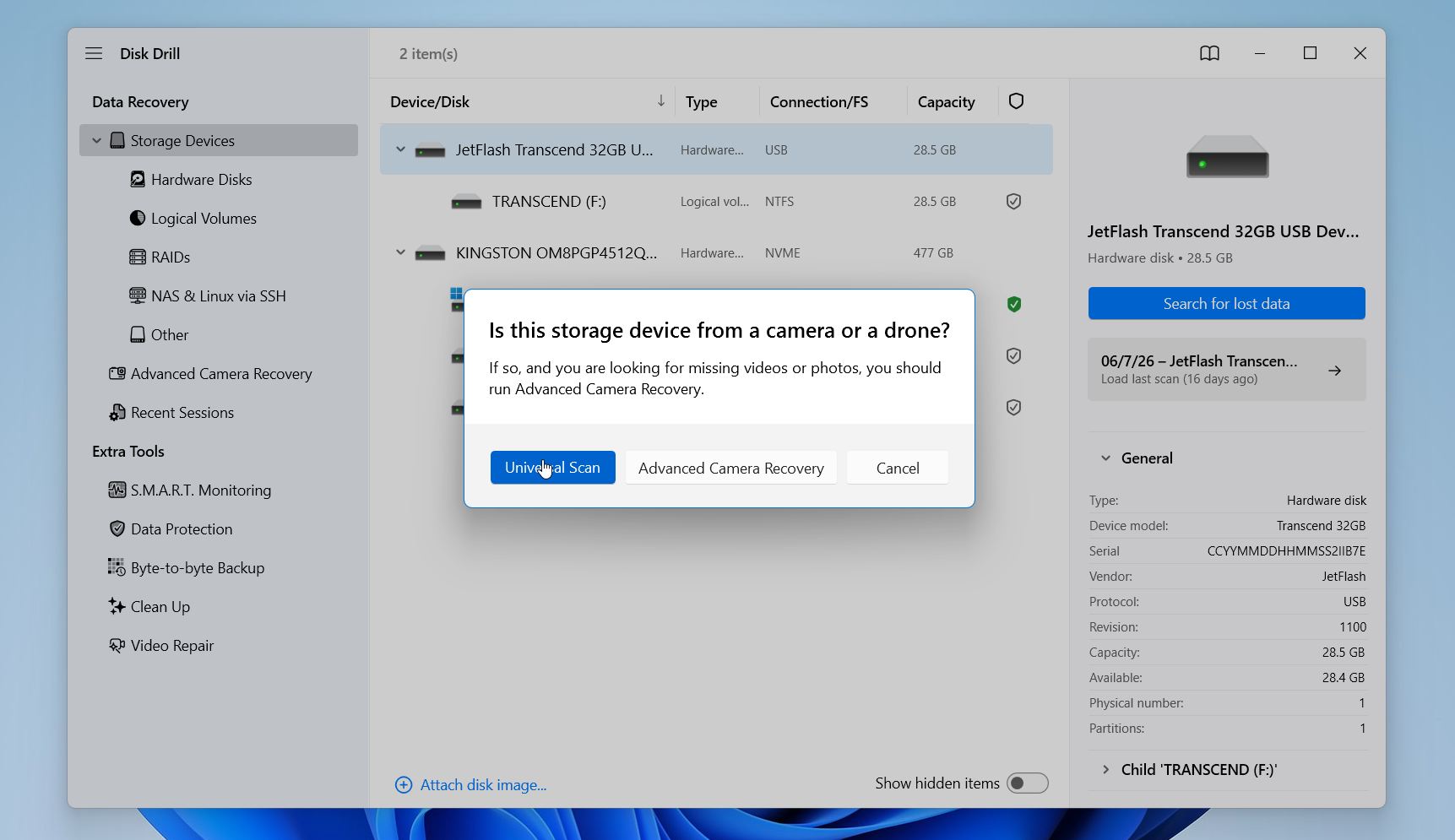The width and height of the screenshot is (1455, 840).
Task: Open NAS & Linux via SSH label
Action: [219, 295]
